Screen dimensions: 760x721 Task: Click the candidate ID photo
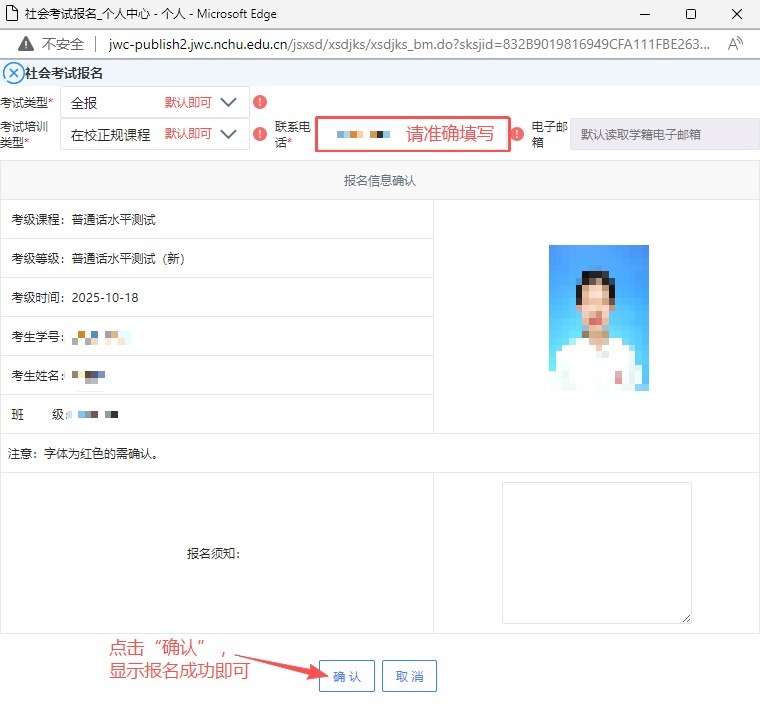click(598, 317)
